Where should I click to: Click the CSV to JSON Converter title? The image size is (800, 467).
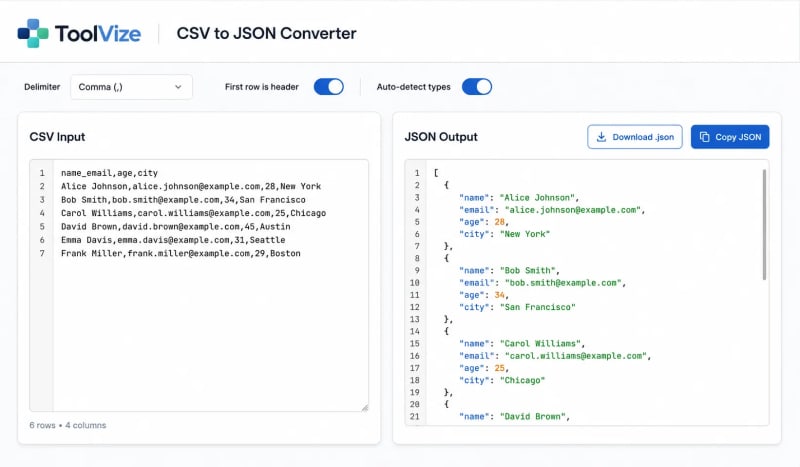point(266,34)
